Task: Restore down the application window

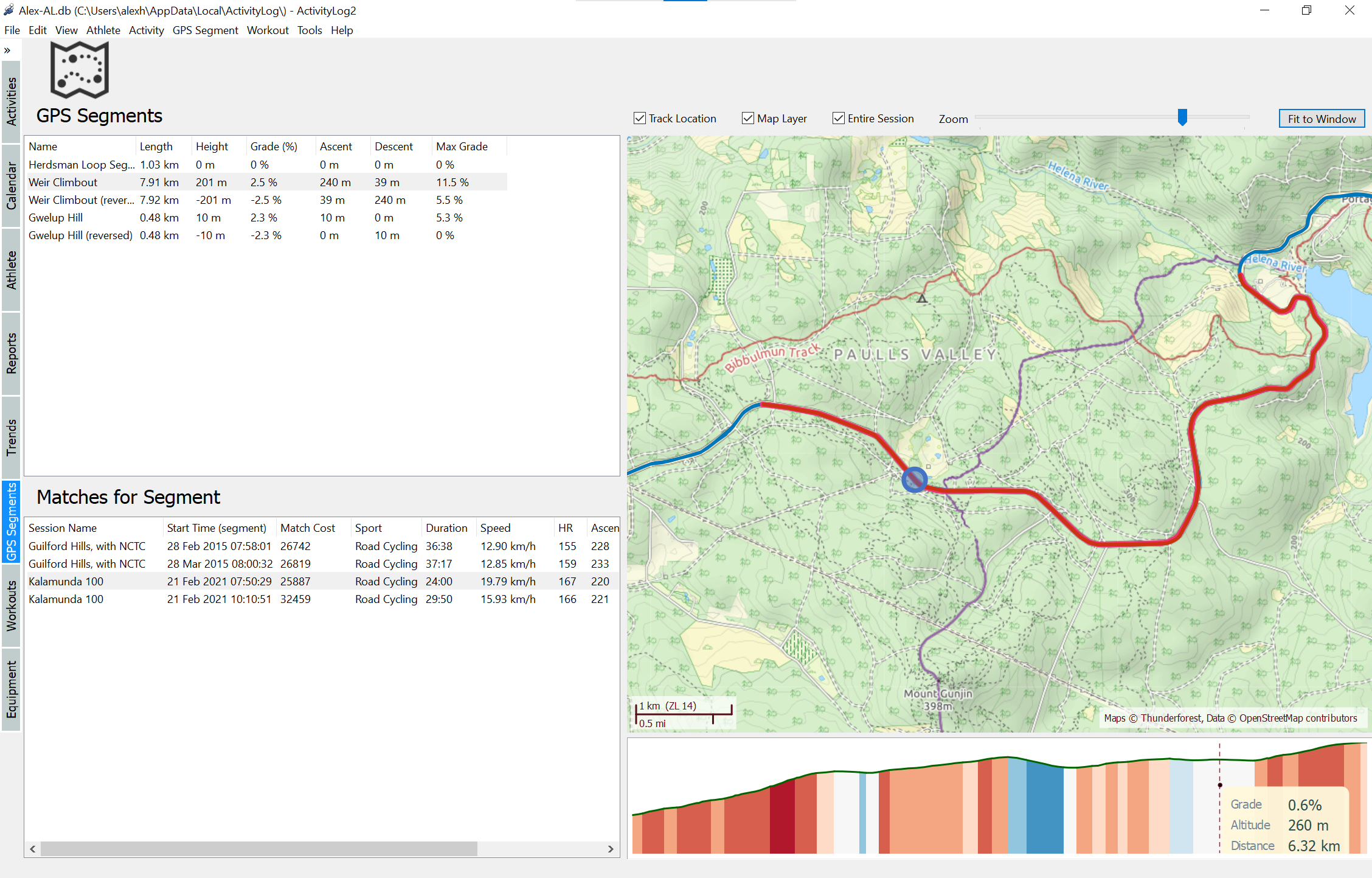Action: 1306,10
